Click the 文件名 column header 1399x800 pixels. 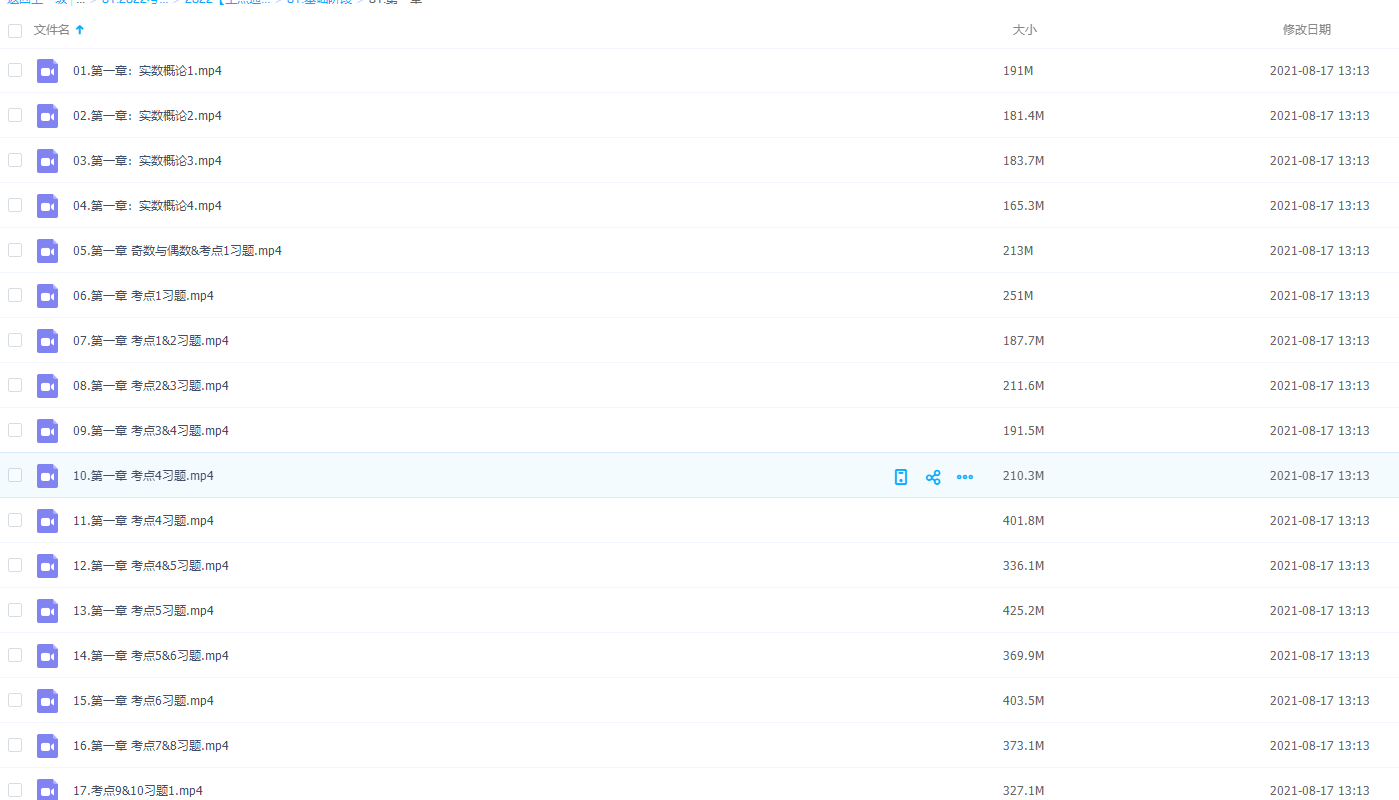tap(52, 30)
